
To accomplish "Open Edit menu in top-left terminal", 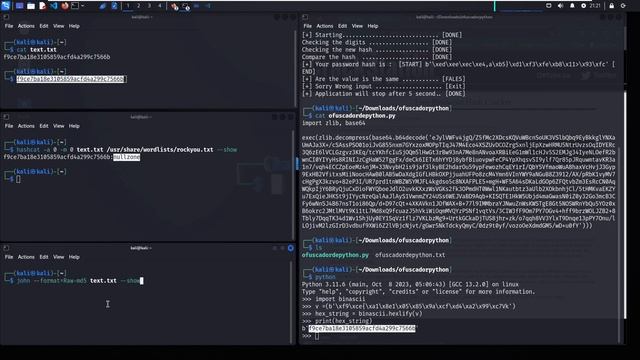I will pos(44,26).
